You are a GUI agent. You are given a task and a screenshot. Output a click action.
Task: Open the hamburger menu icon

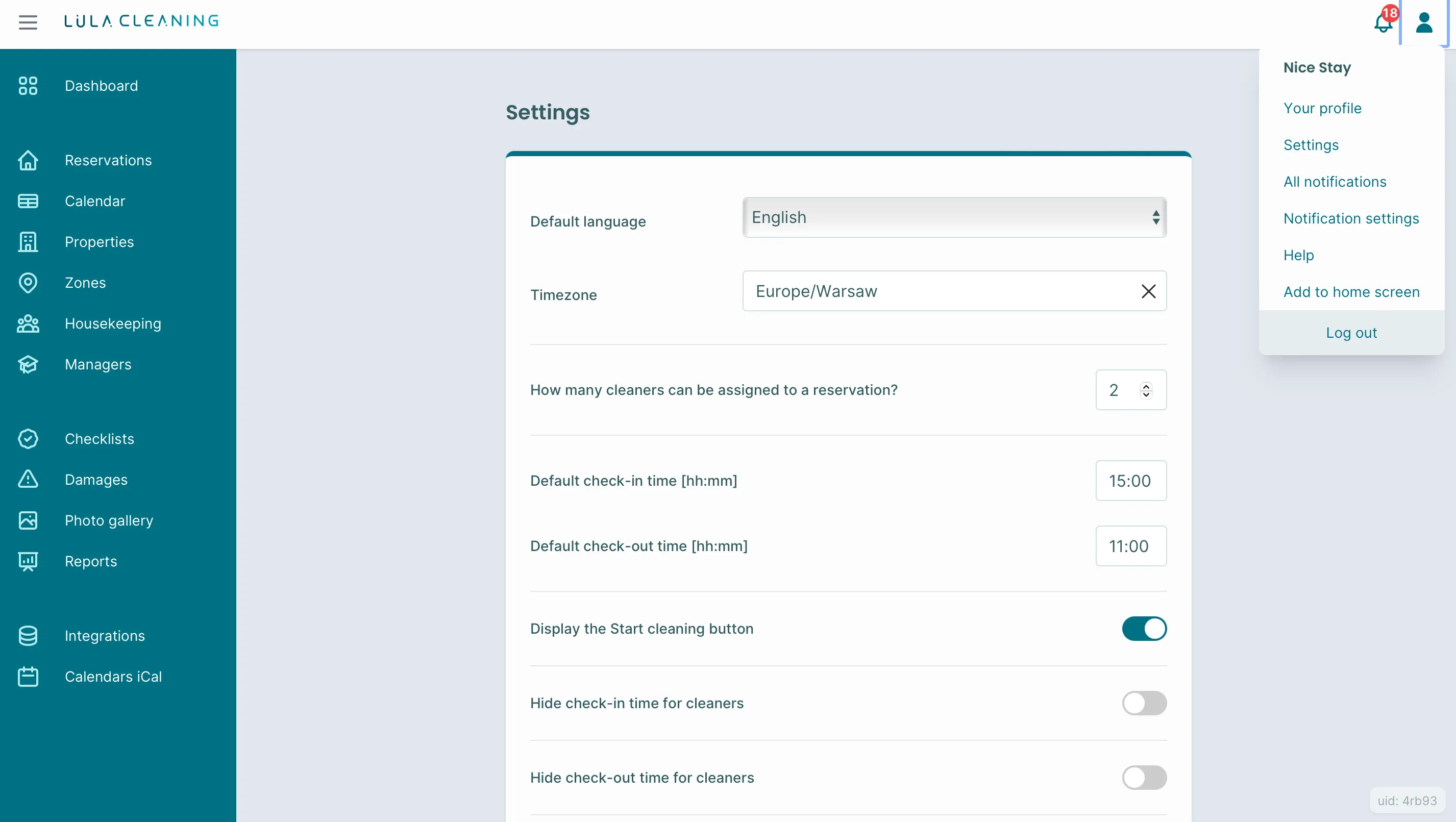tap(28, 22)
